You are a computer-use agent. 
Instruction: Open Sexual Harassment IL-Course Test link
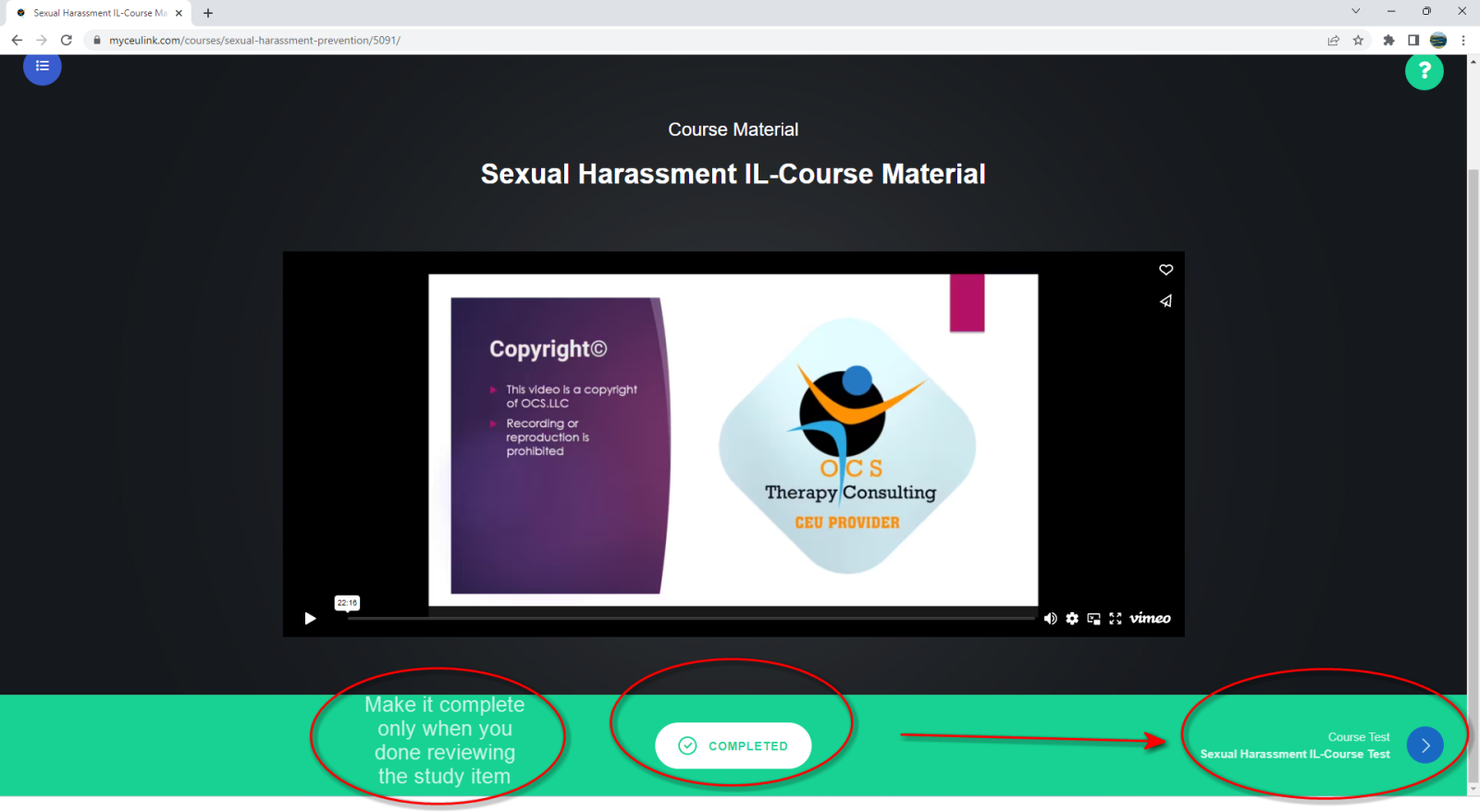pos(1294,755)
